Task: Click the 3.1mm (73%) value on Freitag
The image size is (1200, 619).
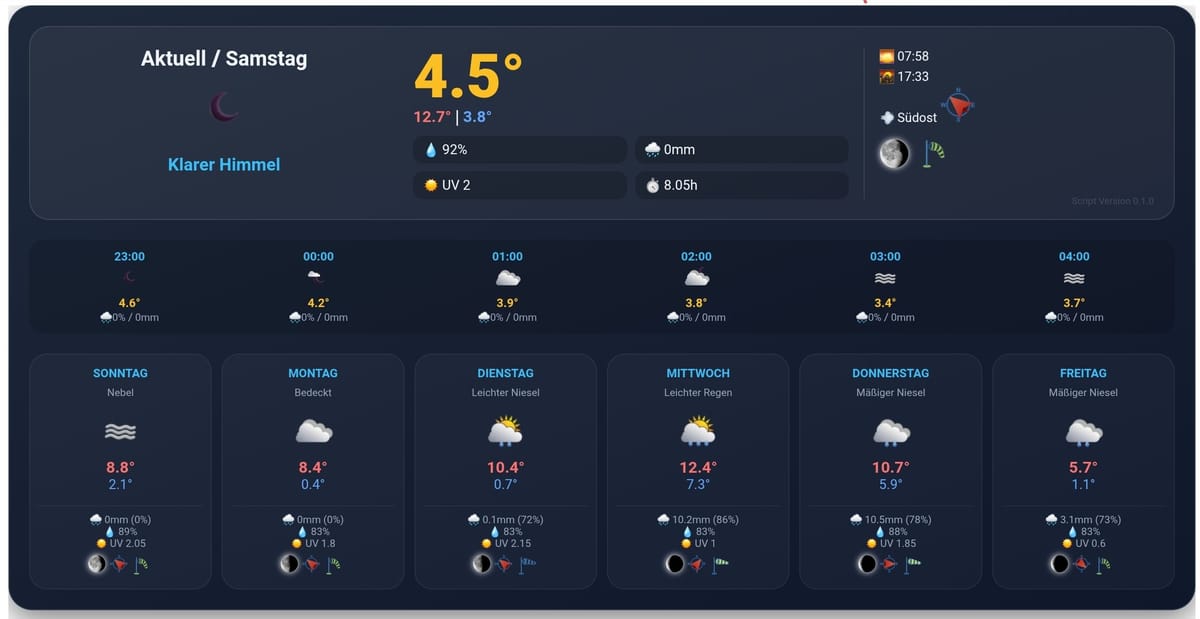Action: (1092, 520)
